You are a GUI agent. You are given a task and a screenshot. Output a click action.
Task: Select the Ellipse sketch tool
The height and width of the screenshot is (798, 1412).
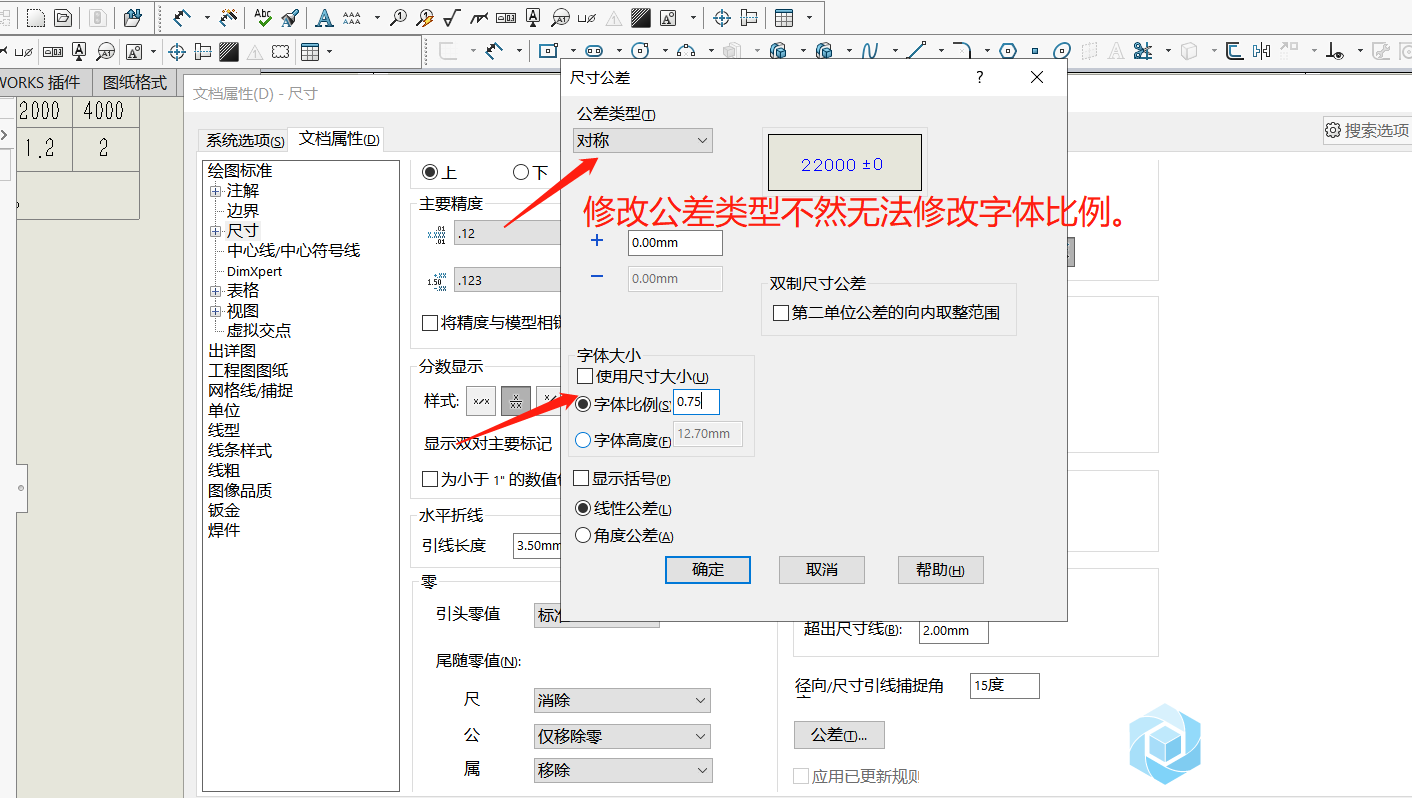point(1061,51)
